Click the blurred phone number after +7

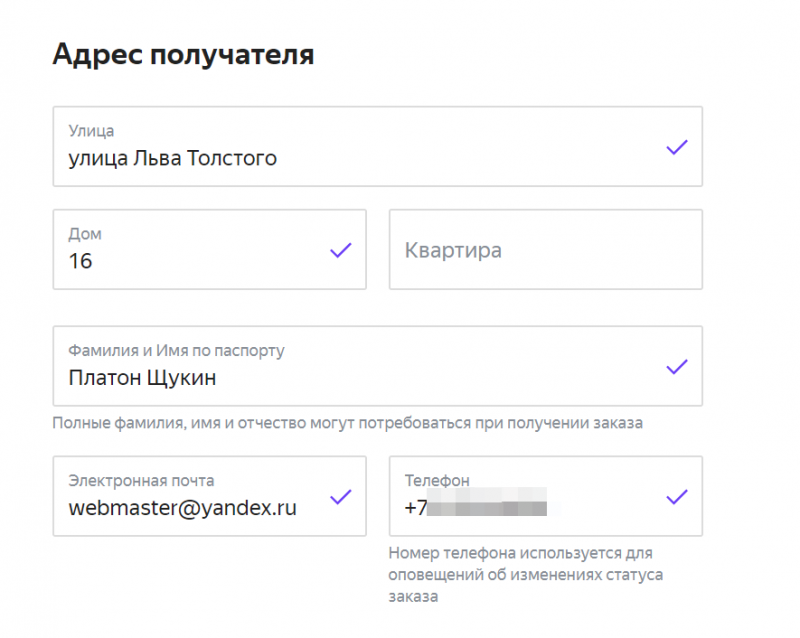pos(490,508)
